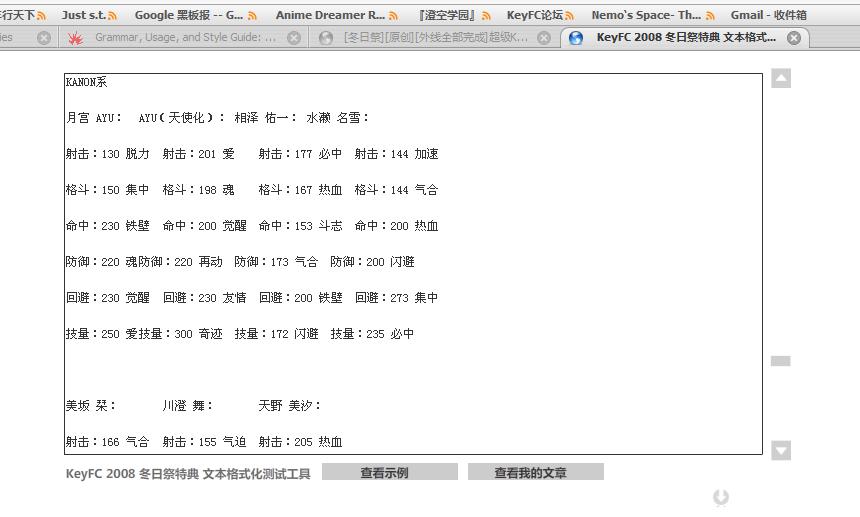
Task: Open Anime Dreamer R... bookmark
Action: [330, 15]
